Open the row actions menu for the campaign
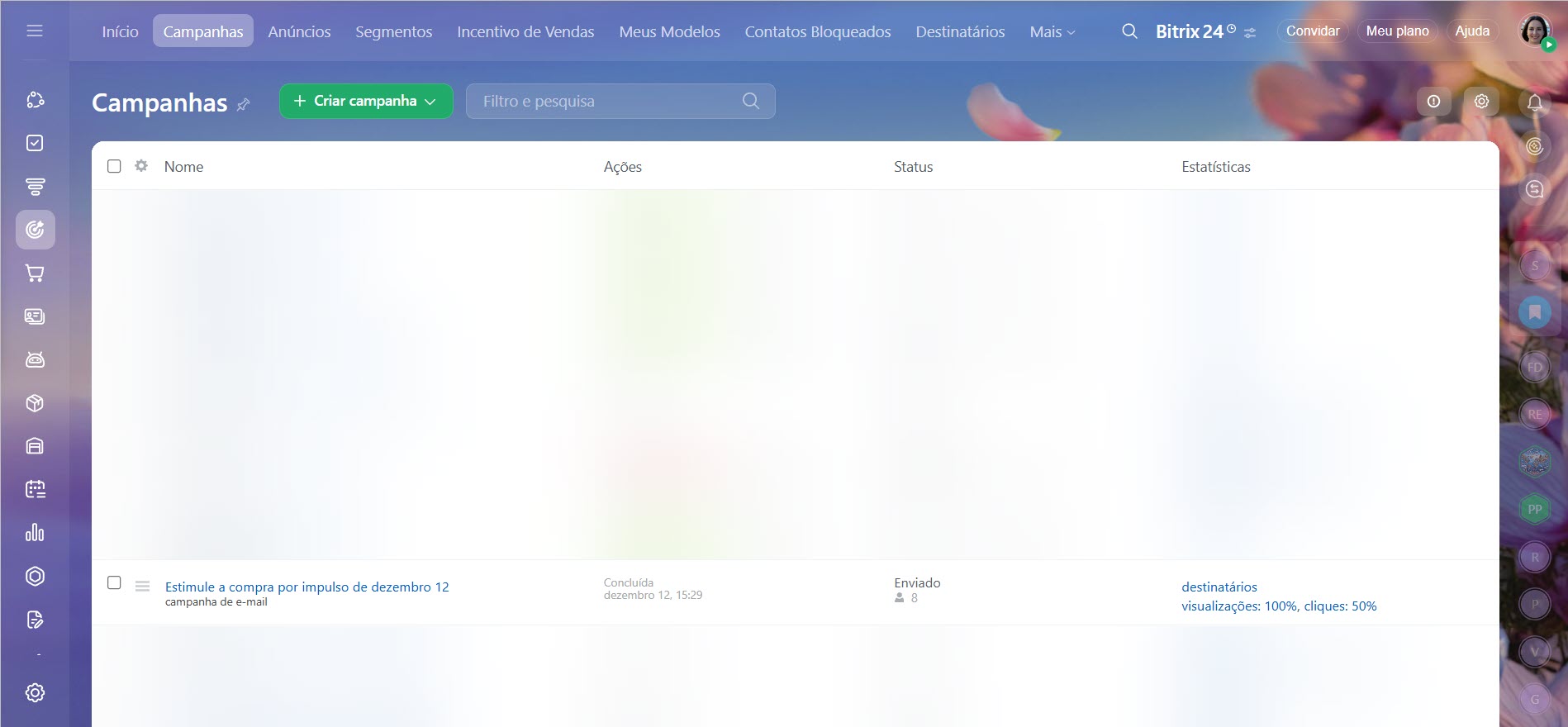 [142, 587]
